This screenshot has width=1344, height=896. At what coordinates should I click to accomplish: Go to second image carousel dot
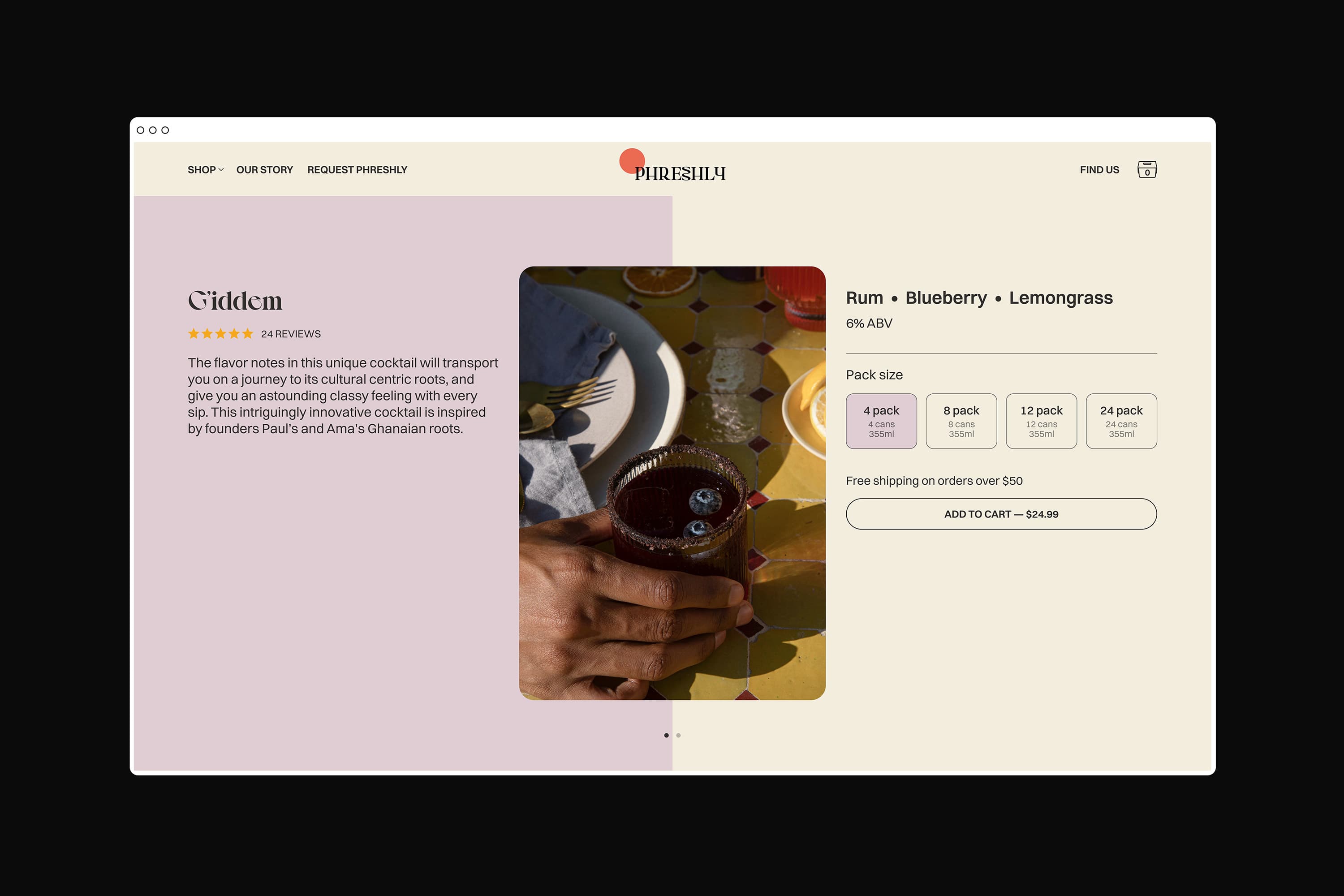pyautogui.click(x=678, y=736)
